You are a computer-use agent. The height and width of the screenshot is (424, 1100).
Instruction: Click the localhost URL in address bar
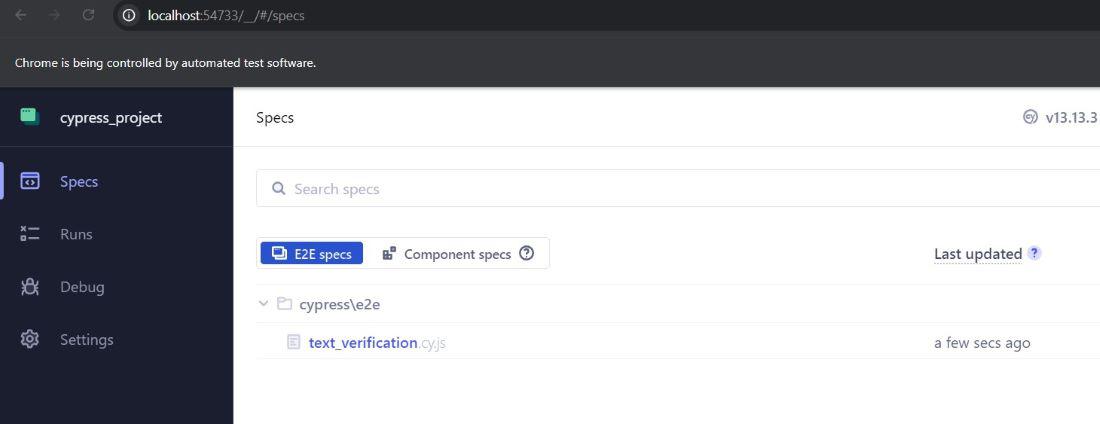[225, 15]
